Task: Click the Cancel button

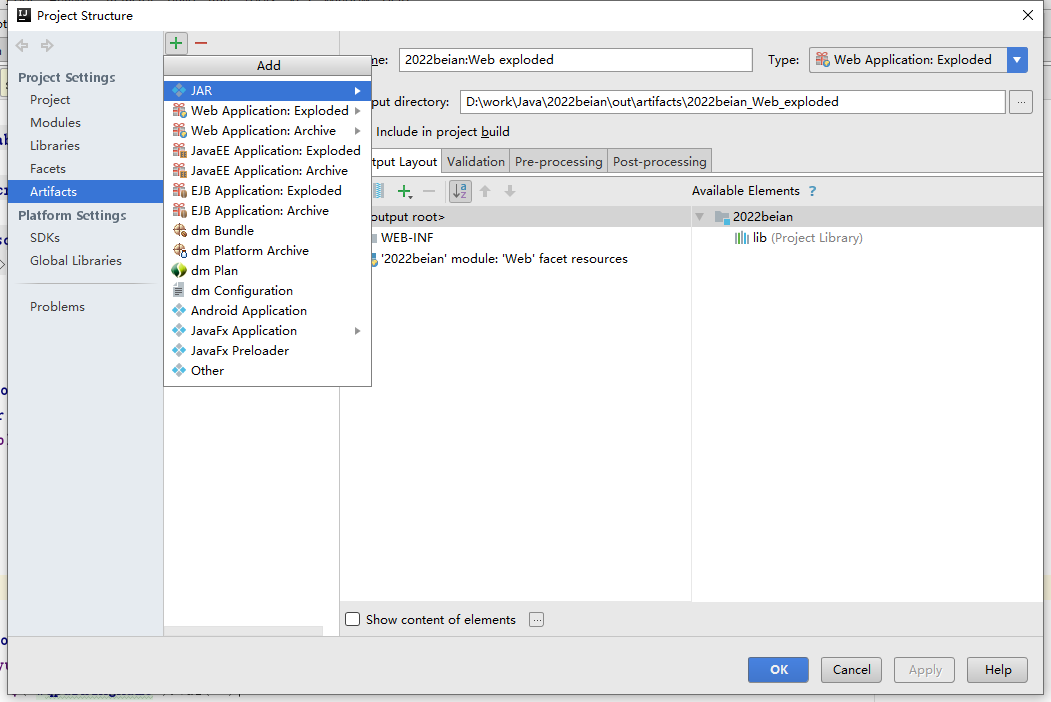Action: (851, 670)
